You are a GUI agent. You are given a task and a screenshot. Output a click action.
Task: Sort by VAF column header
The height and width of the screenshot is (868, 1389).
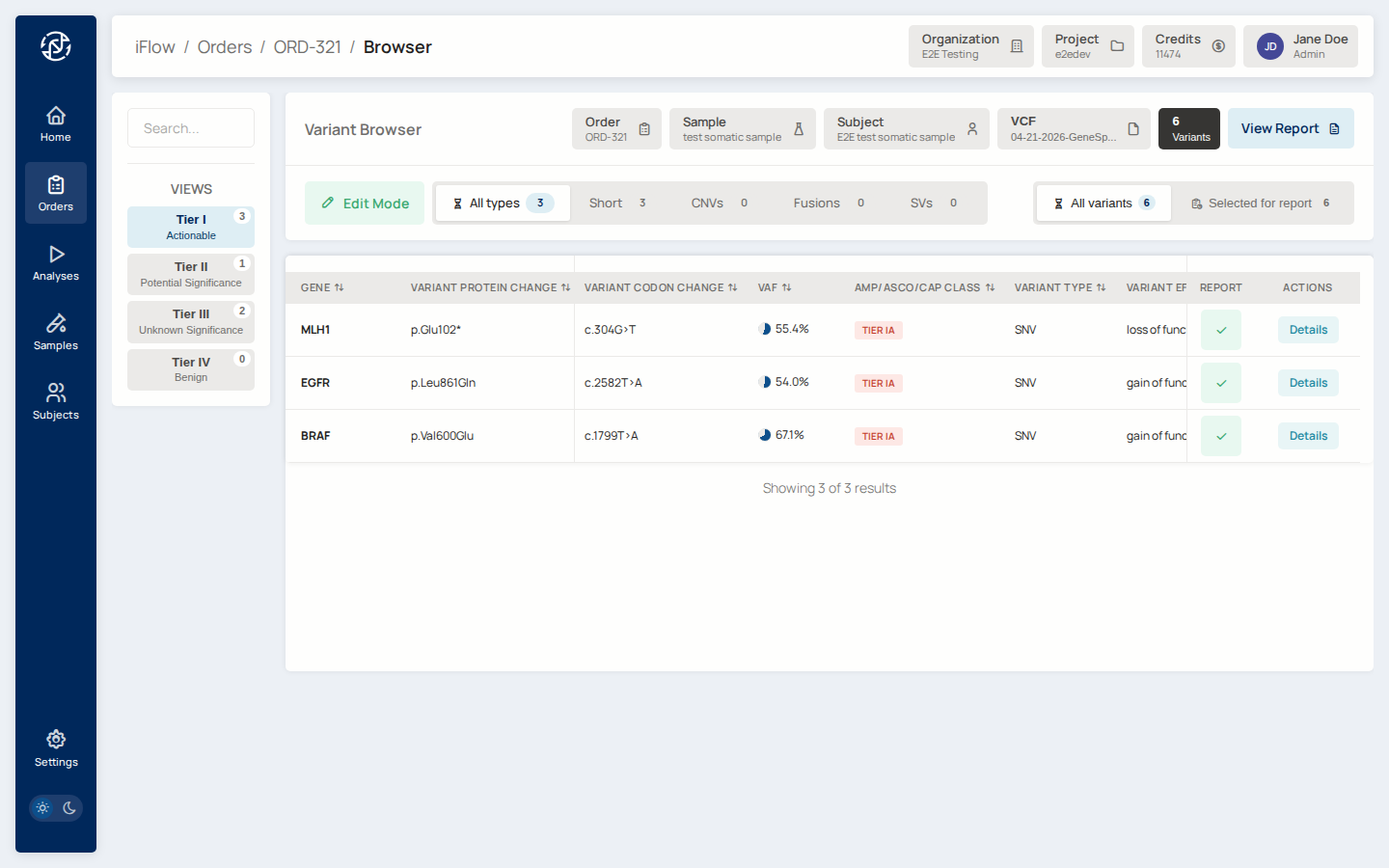coord(775,287)
